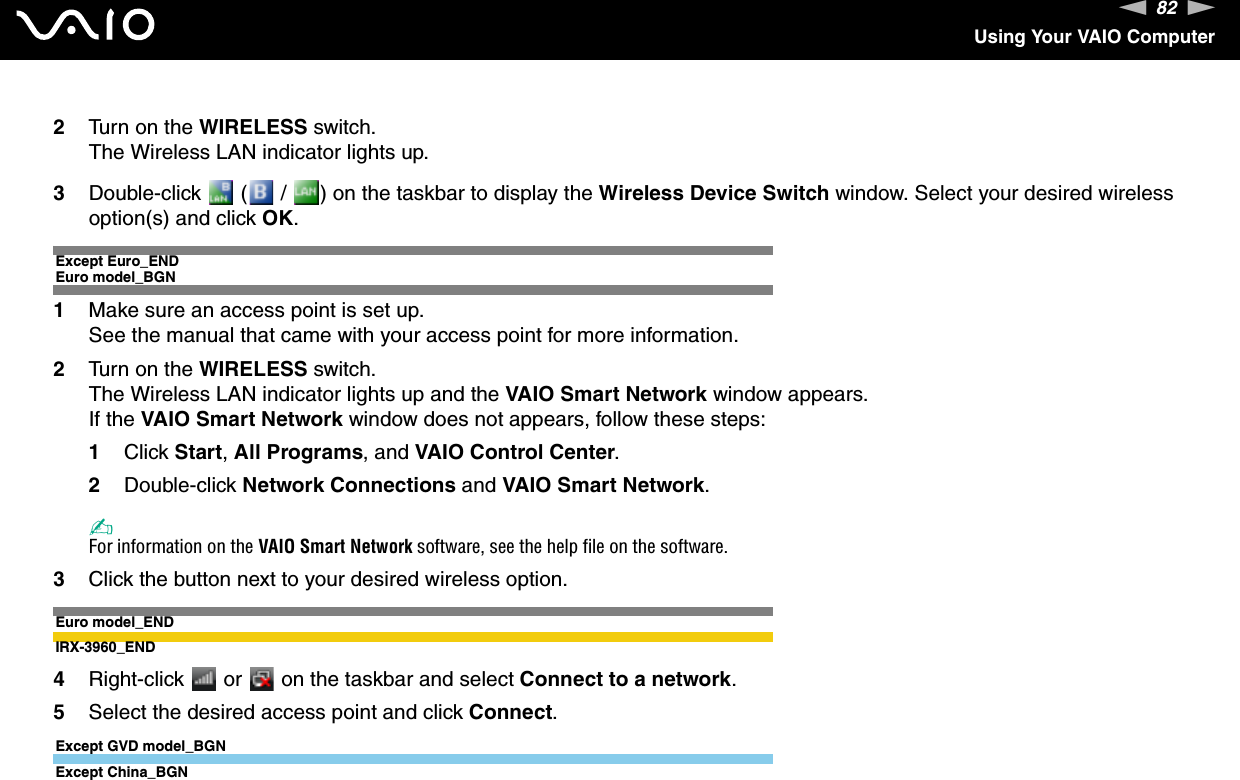1240x780 pixels.
Task: Click the bold Network Connections text
Action: pyautogui.click(x=349, y=485)
